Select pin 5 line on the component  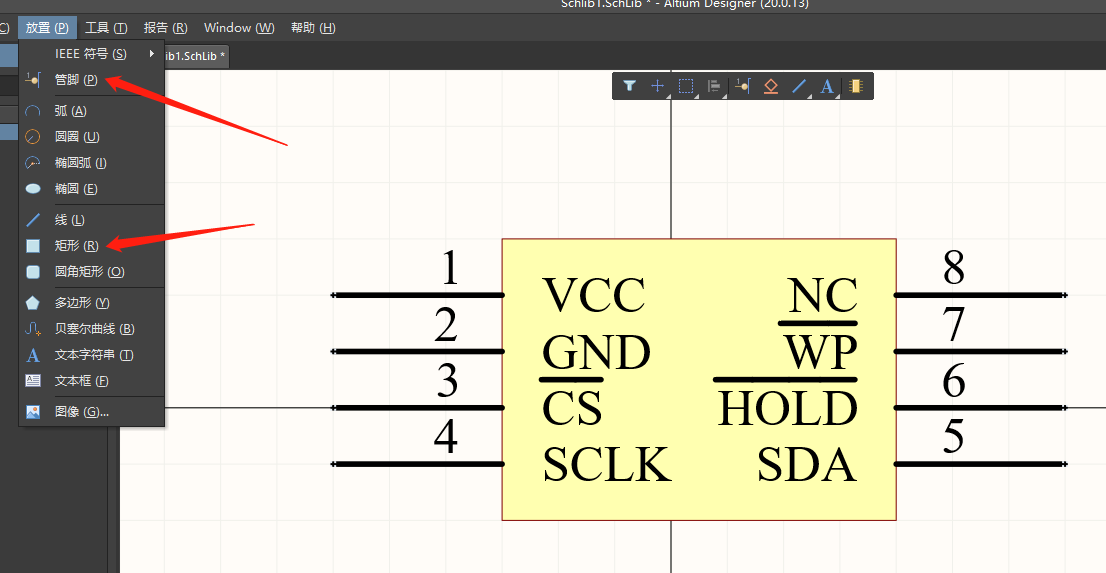pyautogui.click(x=980, y=464)
